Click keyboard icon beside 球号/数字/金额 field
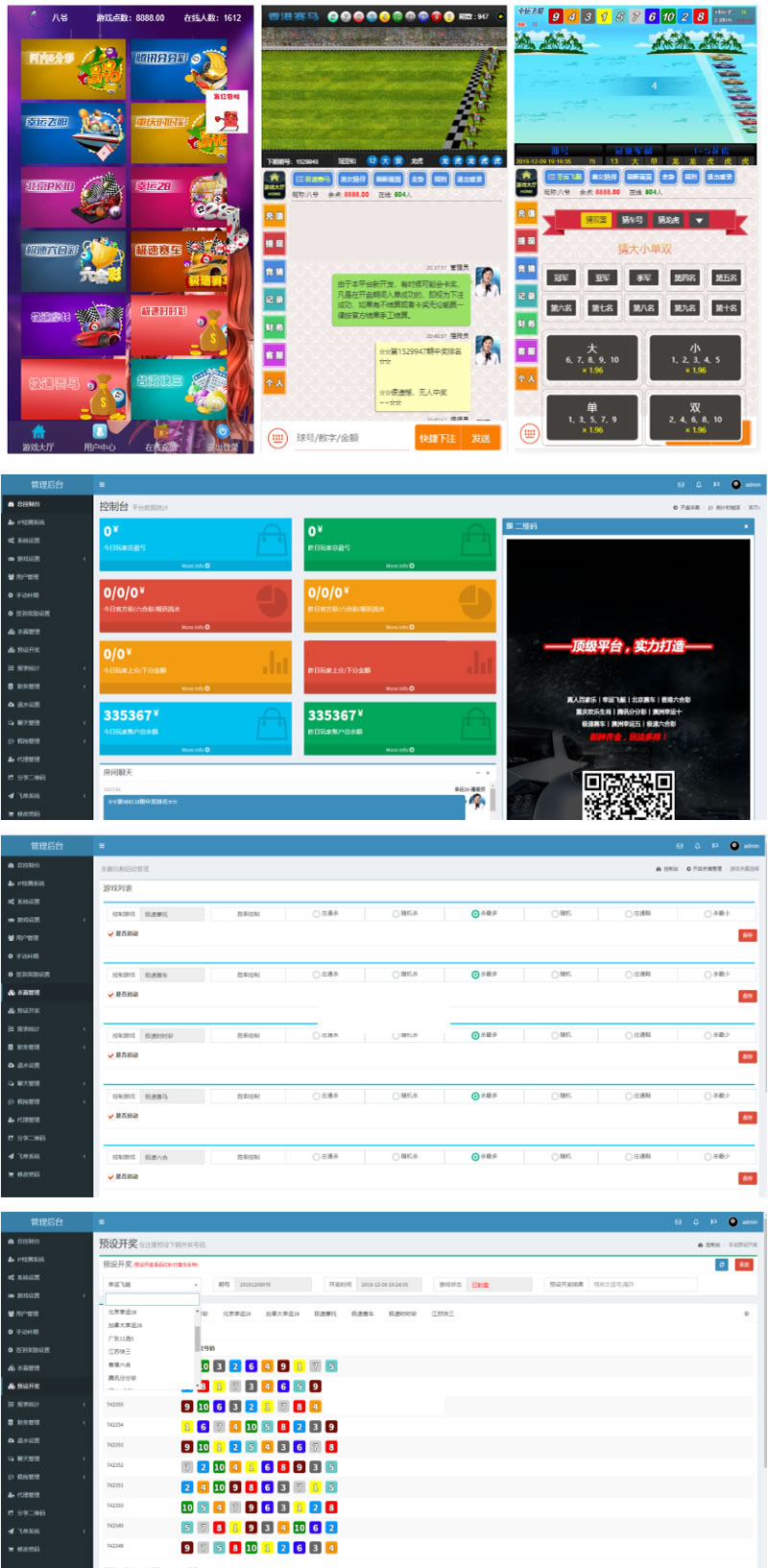 [x=276, y=438]
